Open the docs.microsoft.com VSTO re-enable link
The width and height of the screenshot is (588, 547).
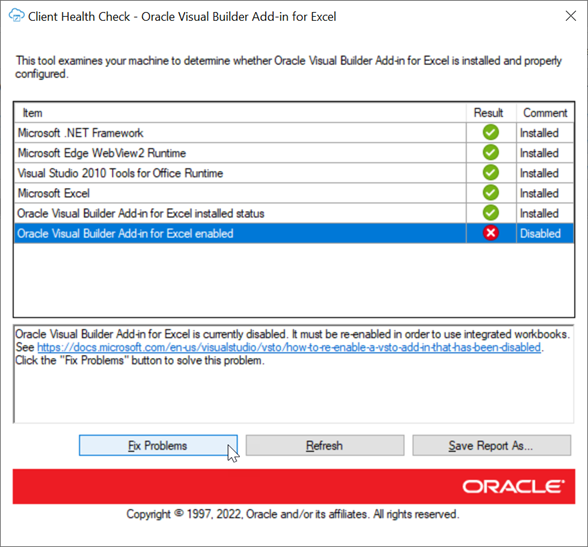pyautogui.click(x=289, y=347)
